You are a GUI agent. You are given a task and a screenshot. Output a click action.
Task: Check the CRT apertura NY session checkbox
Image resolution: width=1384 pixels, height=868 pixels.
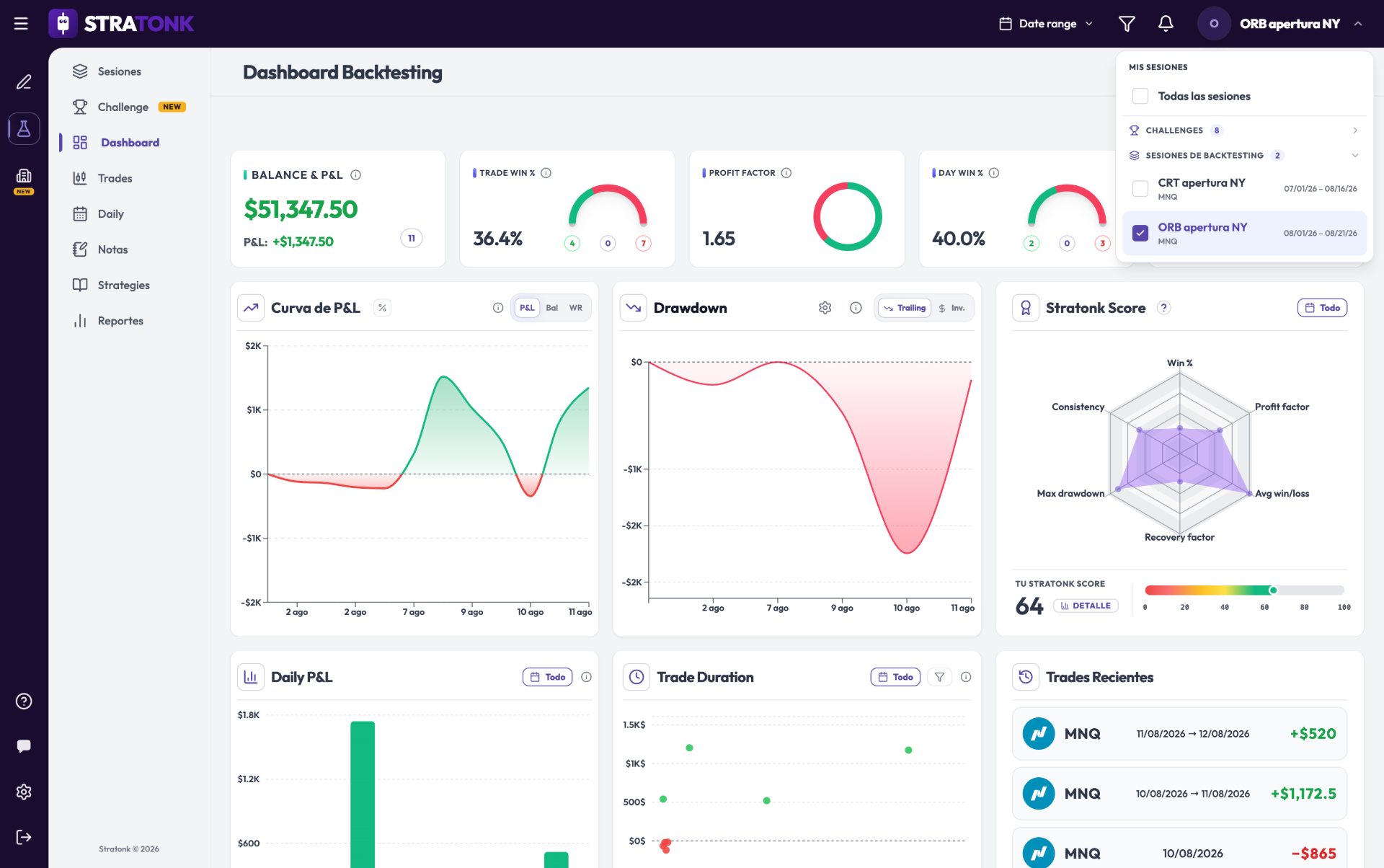(1140, 189)
